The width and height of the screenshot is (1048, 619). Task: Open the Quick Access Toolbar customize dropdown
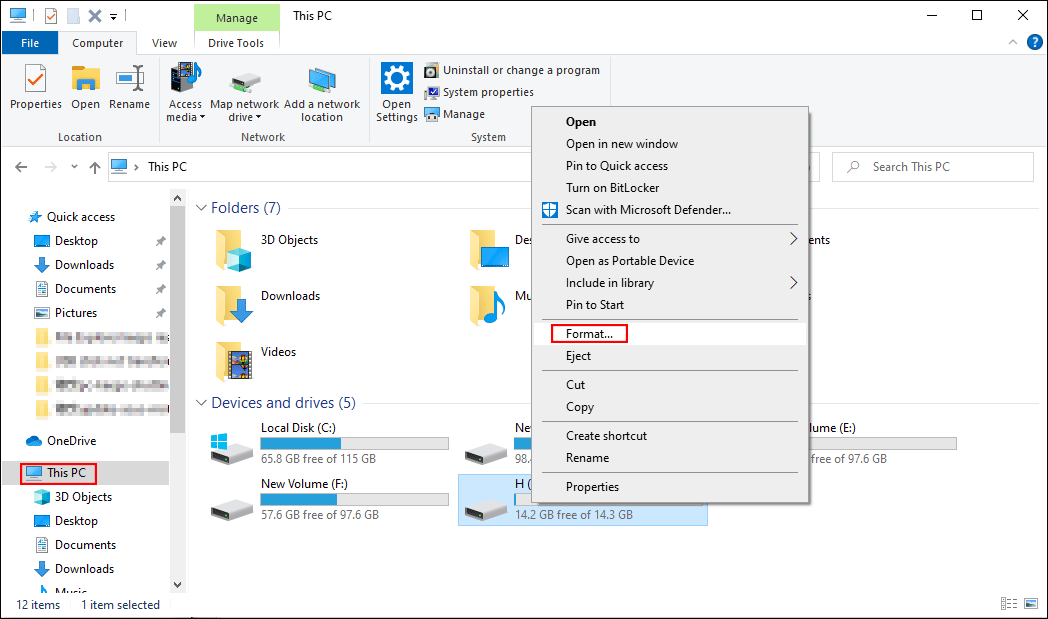click(113, 15)
